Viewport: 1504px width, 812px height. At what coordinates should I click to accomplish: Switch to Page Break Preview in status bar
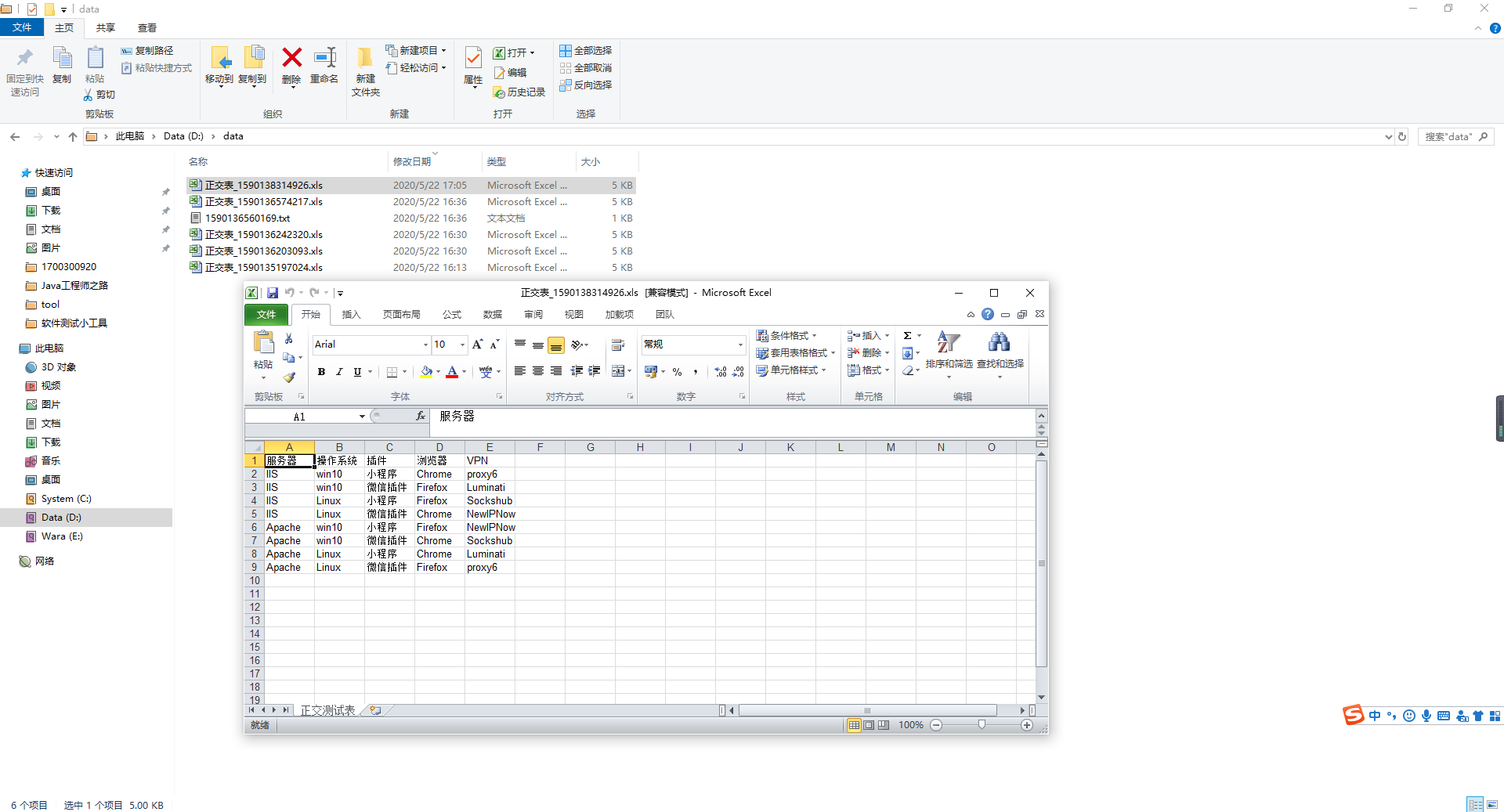884,725
